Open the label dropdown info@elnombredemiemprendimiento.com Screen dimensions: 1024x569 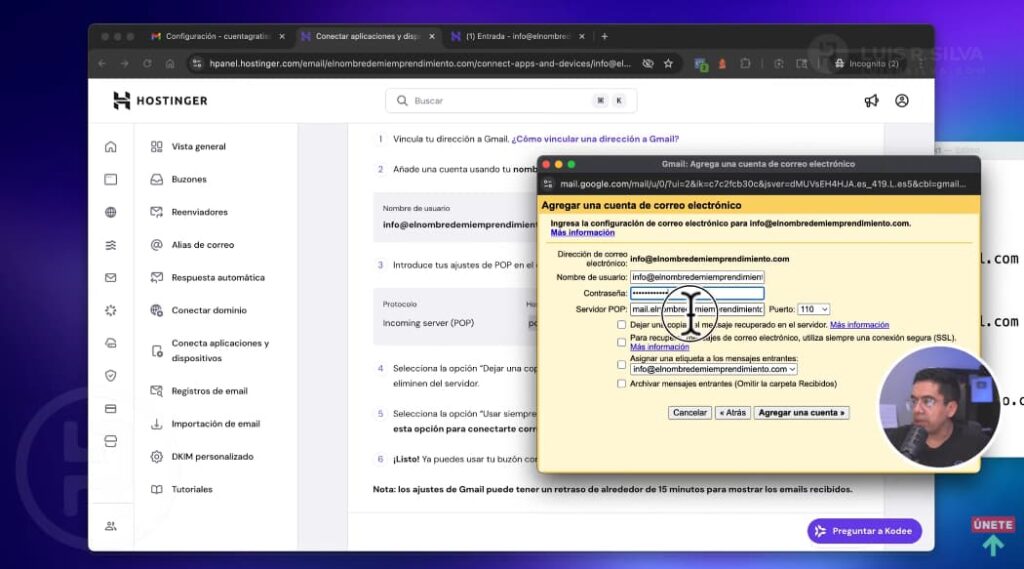[x=713, y=369]
